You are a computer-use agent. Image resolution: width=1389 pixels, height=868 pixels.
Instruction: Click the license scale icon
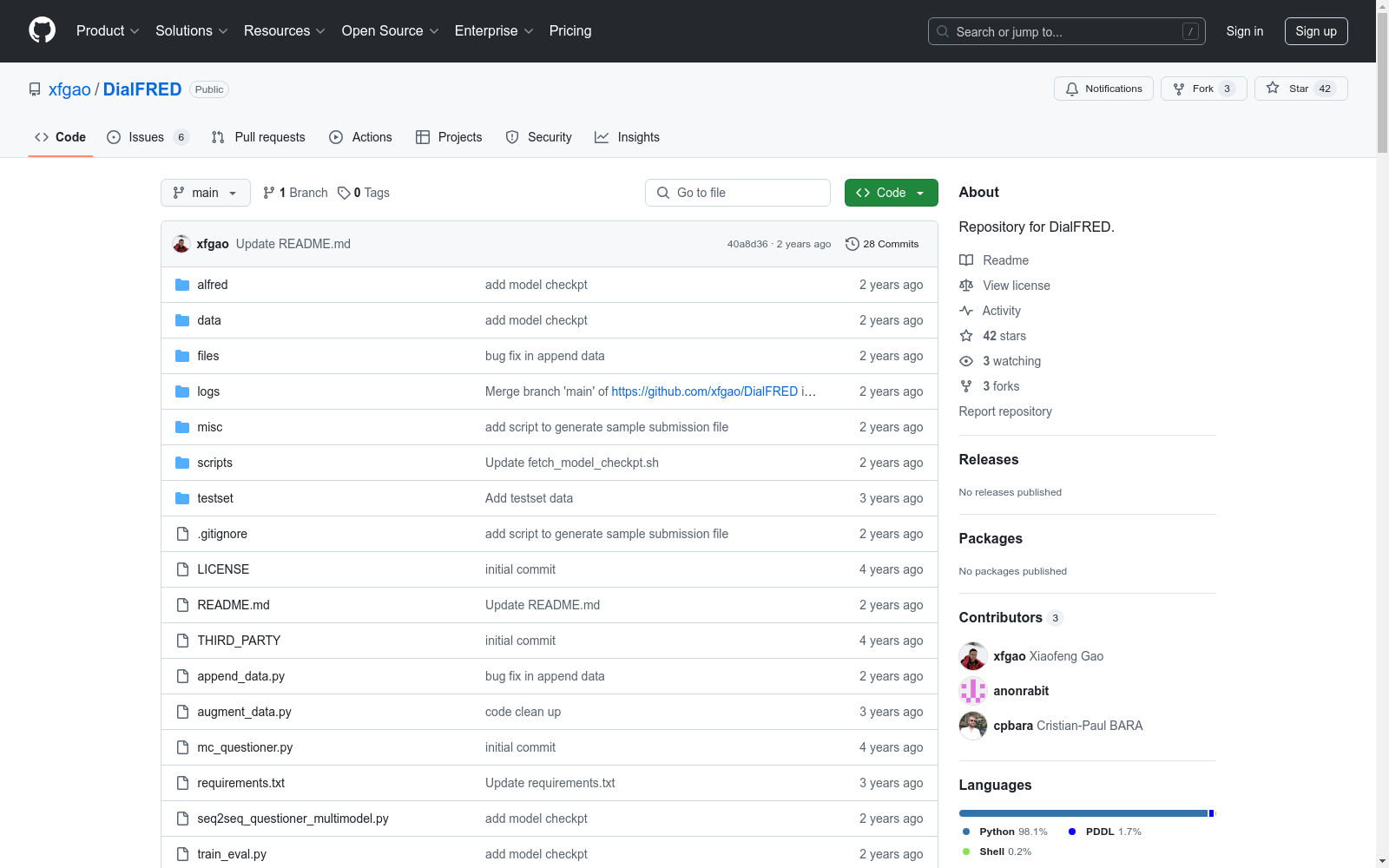(x=966, y=286)
